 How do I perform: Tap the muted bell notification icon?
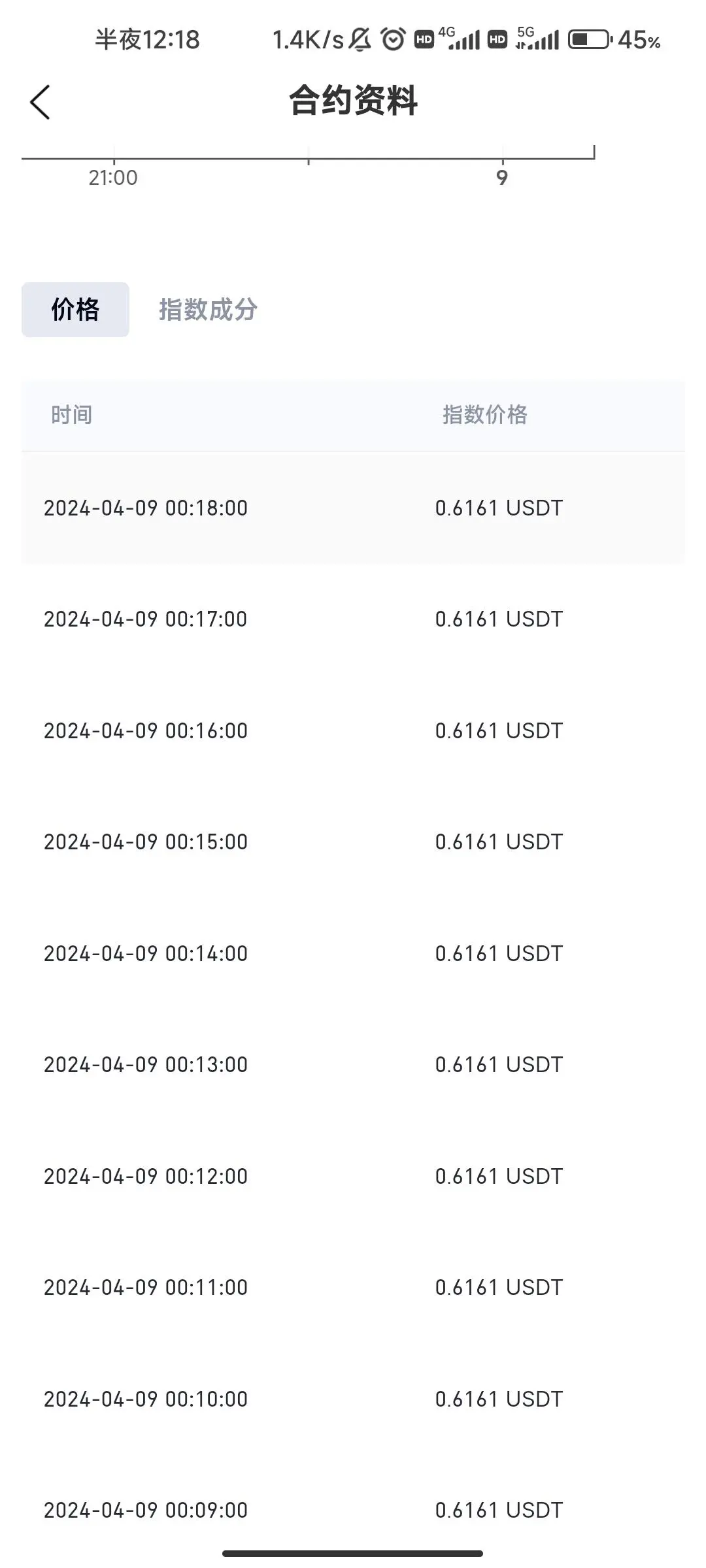pyautogui.click(x=360, y=40)
